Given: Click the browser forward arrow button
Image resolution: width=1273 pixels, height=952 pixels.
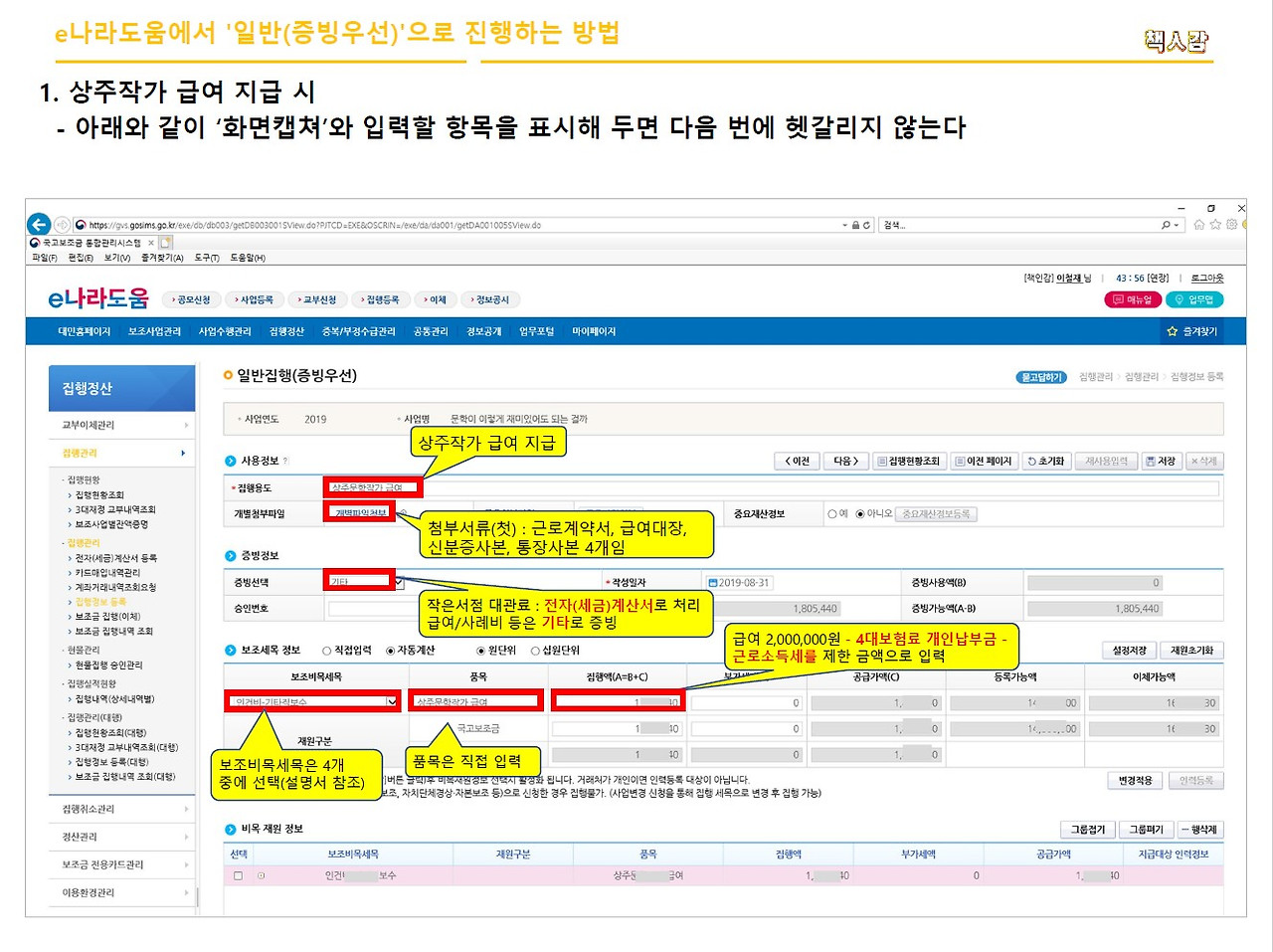Looking at the screenshot, I should click(63, 225).
